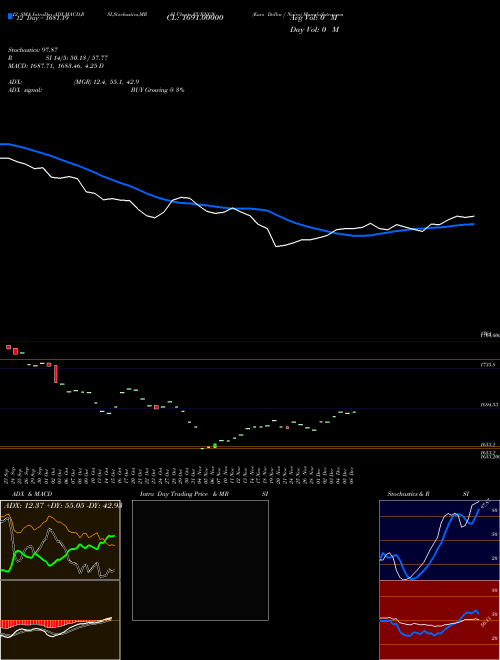Open the empty Intra Day Trading Price panel

pyautogui.click(x=200, y=560)
